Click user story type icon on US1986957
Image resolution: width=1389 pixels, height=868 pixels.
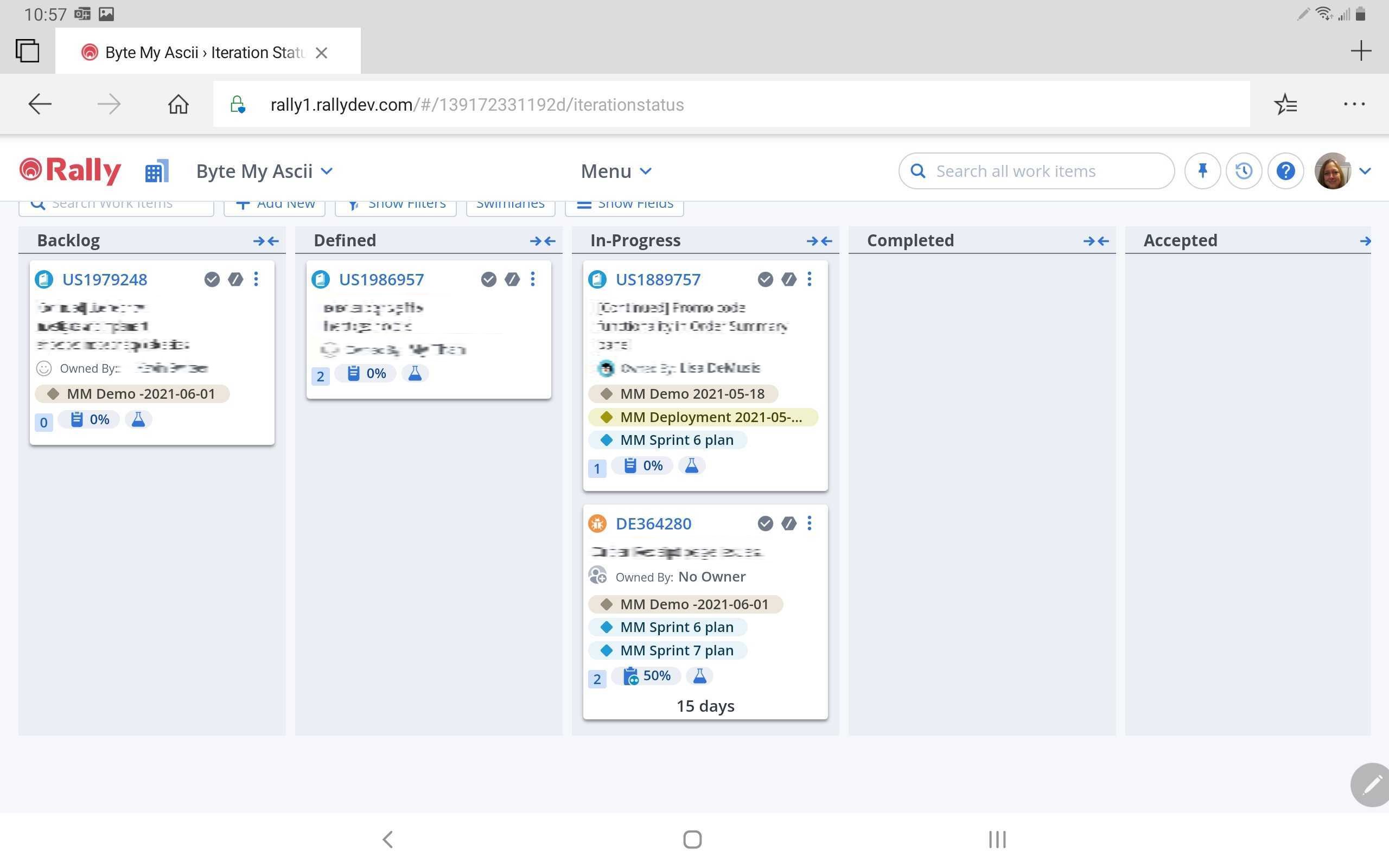(x=321, y=279)
